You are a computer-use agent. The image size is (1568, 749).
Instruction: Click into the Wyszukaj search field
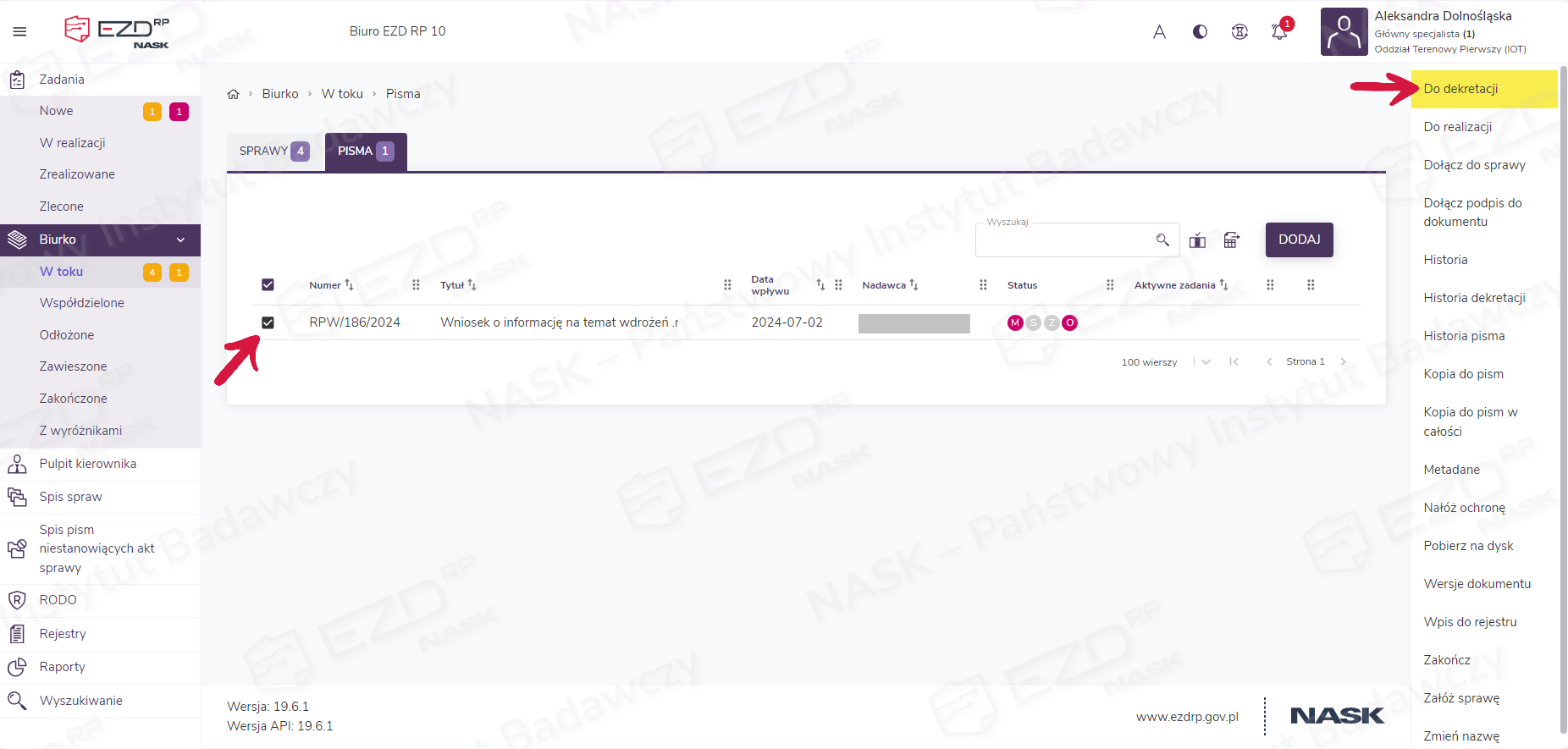coord(1063,241)
